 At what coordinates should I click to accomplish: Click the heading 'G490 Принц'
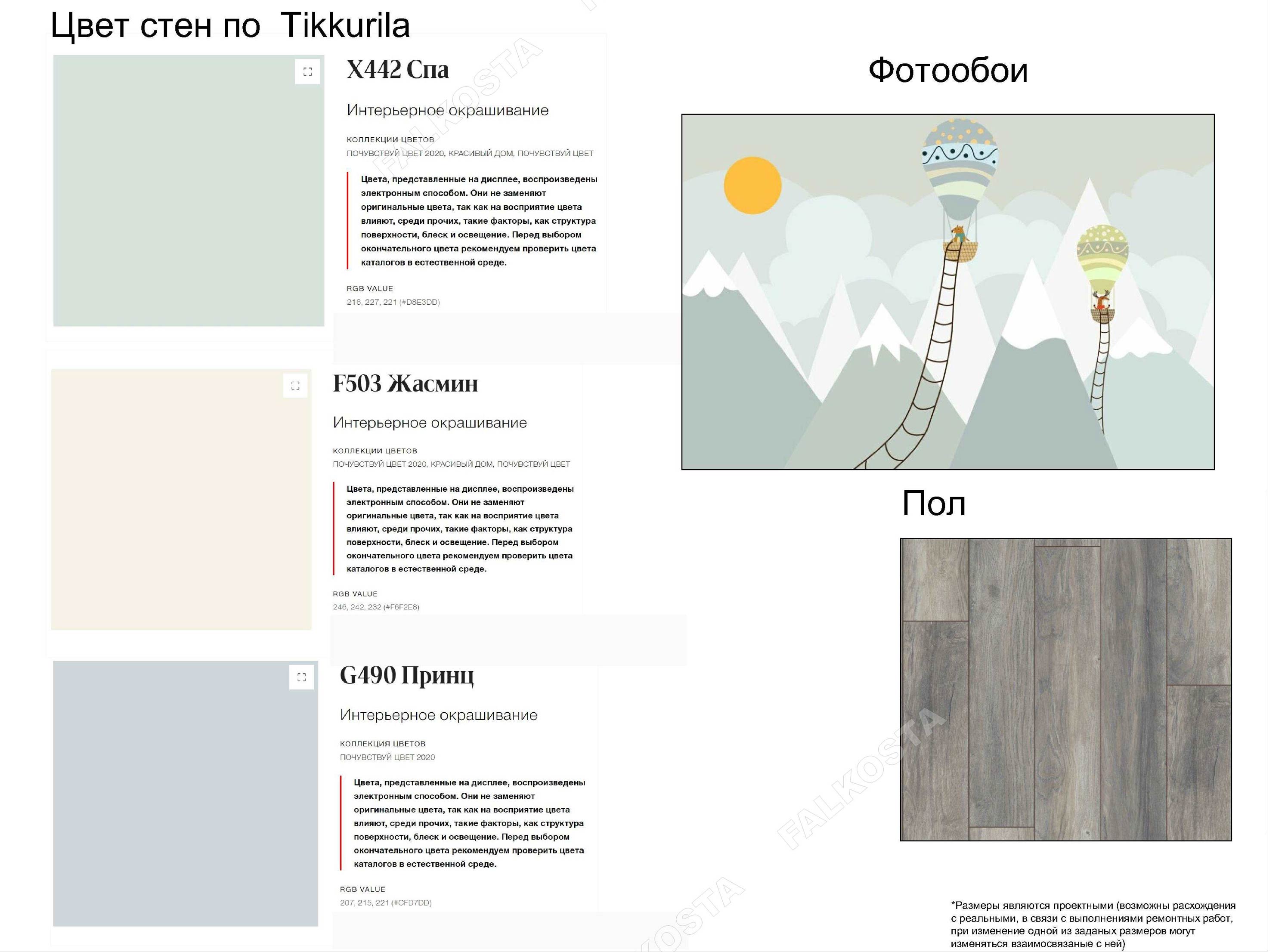[407, 676]
